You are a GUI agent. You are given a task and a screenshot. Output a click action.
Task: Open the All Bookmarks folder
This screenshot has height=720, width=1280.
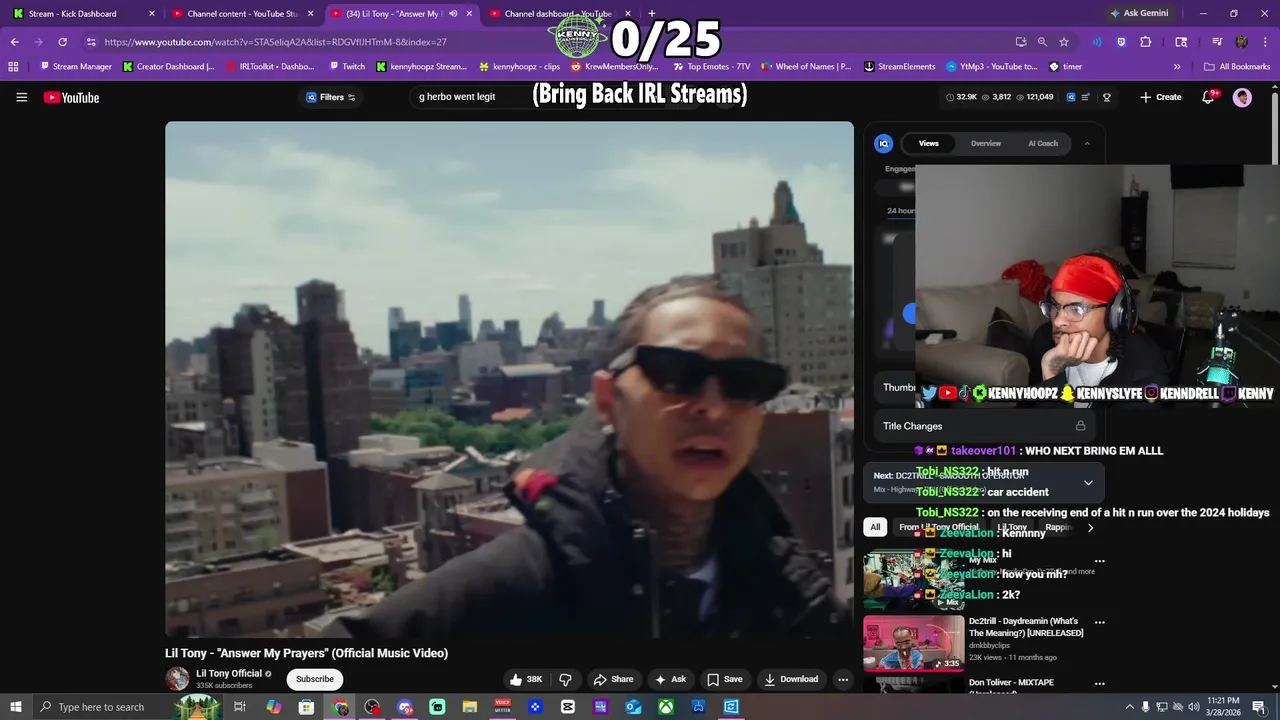(x=1237, y=67)
